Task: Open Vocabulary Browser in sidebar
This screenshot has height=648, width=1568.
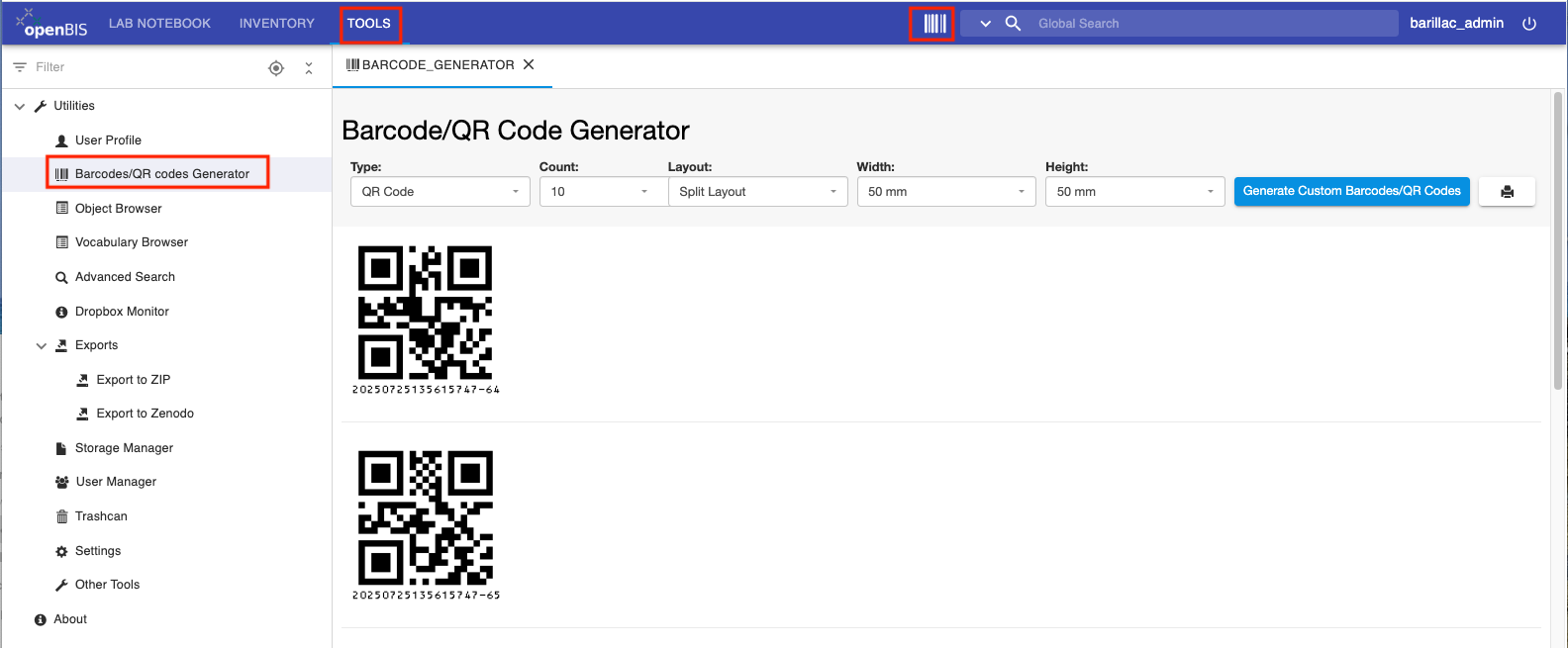Action: click(132, 242)
